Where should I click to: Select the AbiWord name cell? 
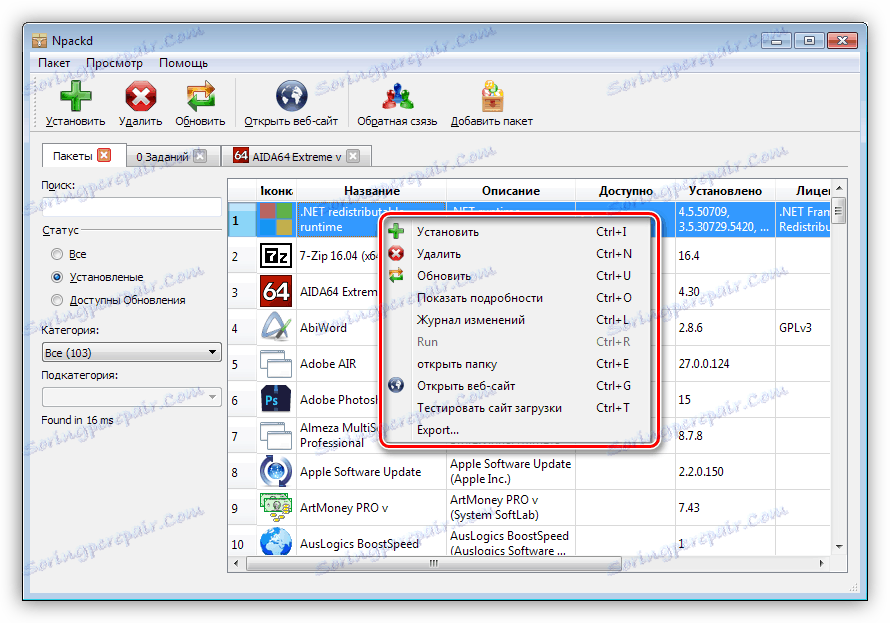click(x=338, y=327)
